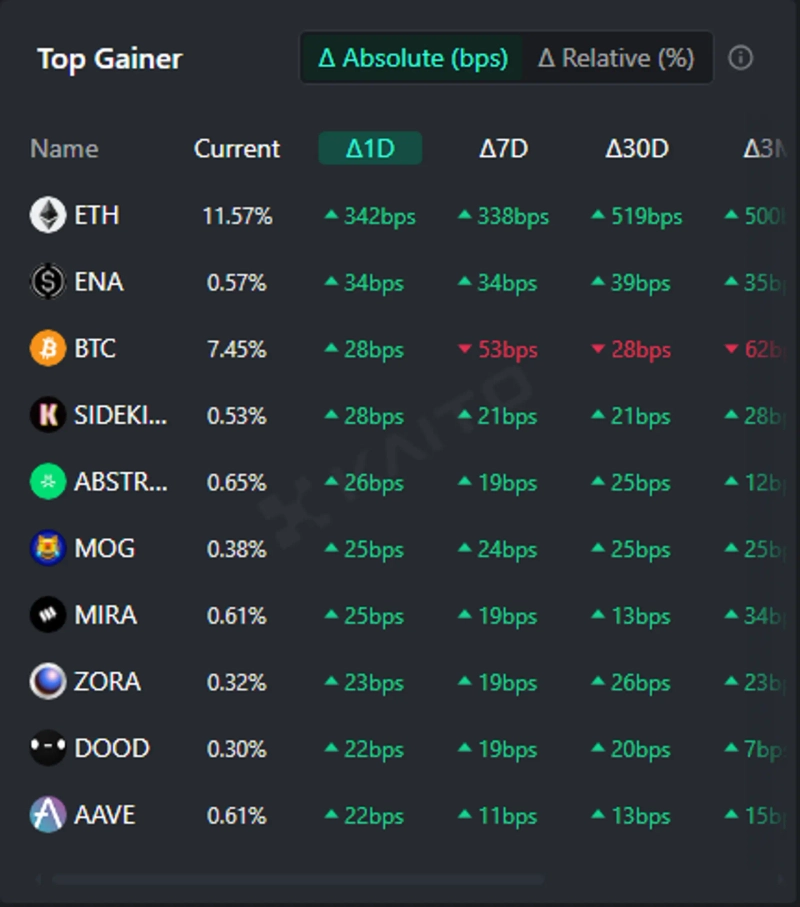Click the BTC Bitcoin icon
The width and height of the screenshot is (800, 907).
tap(47, 349)
